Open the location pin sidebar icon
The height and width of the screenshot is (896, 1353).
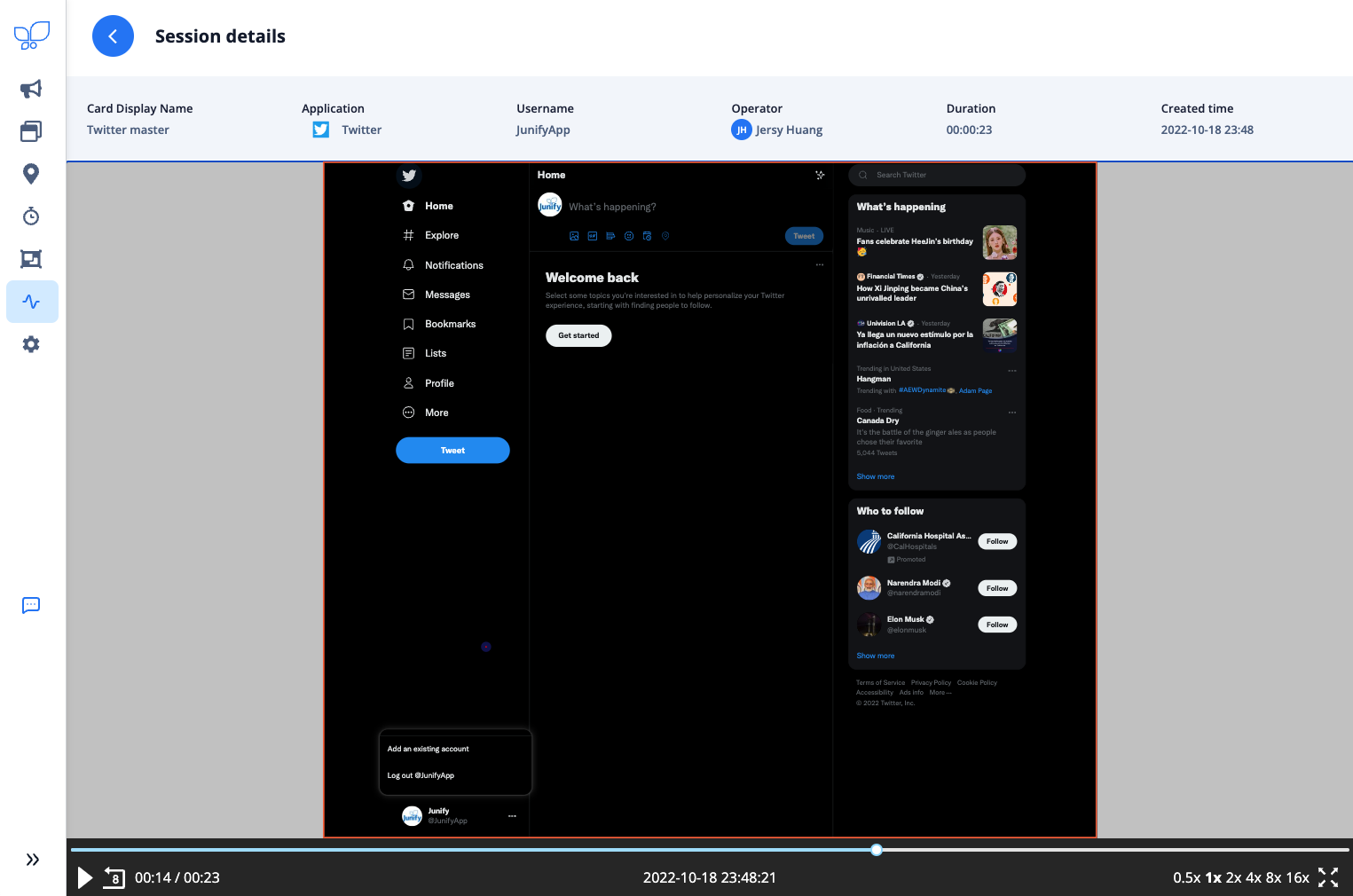pyautogui.click(x=31, y=174)
